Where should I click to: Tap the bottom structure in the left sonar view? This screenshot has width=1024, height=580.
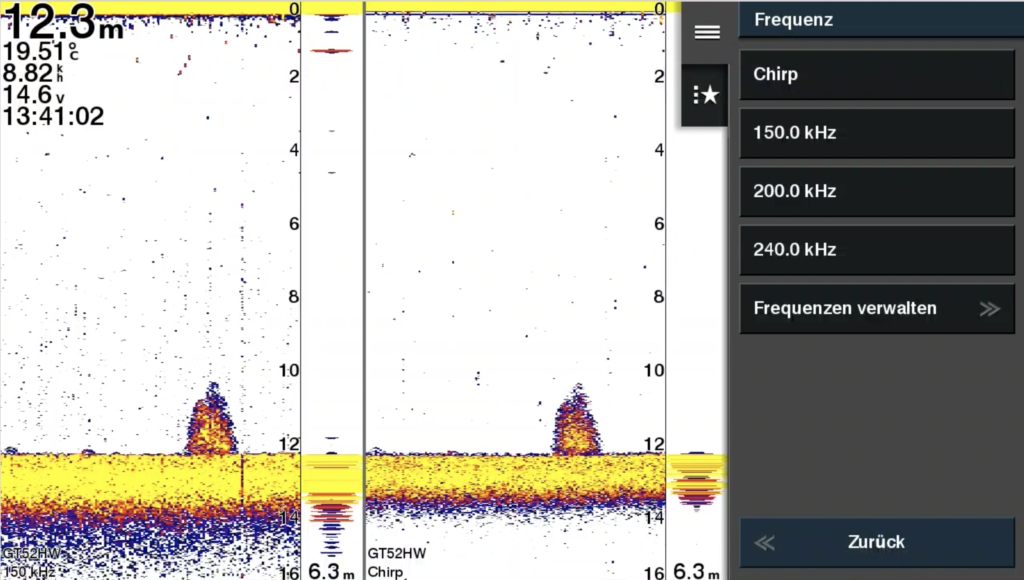[x=211, y=424]
